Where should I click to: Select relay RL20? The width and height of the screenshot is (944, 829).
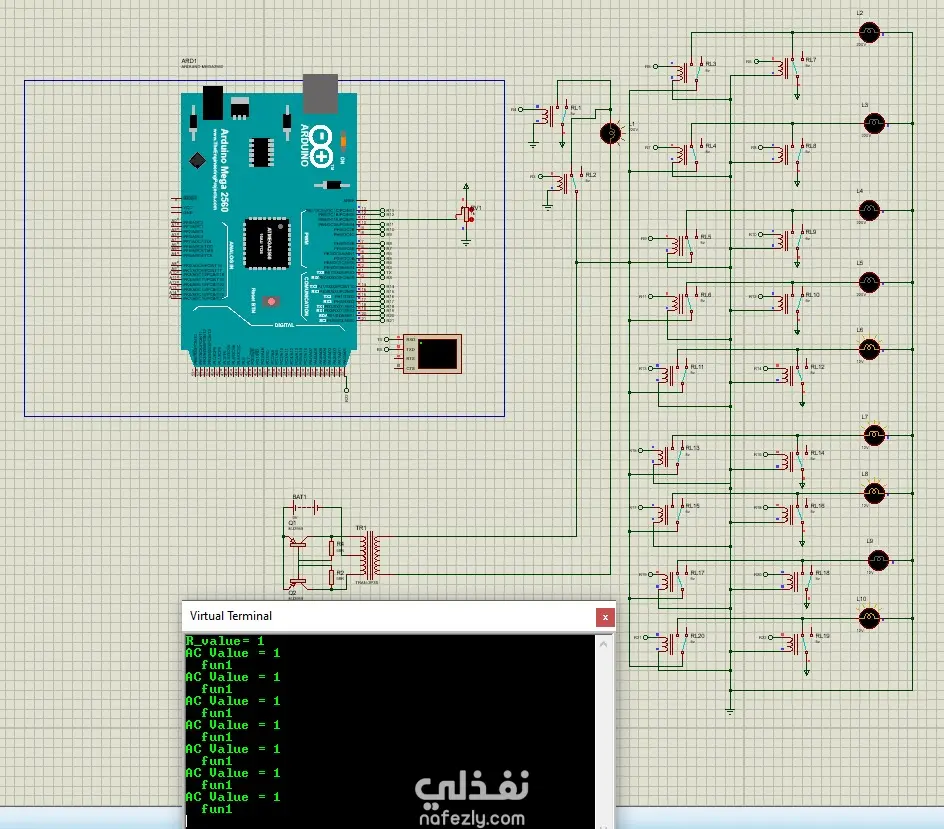tap(674, 644)
